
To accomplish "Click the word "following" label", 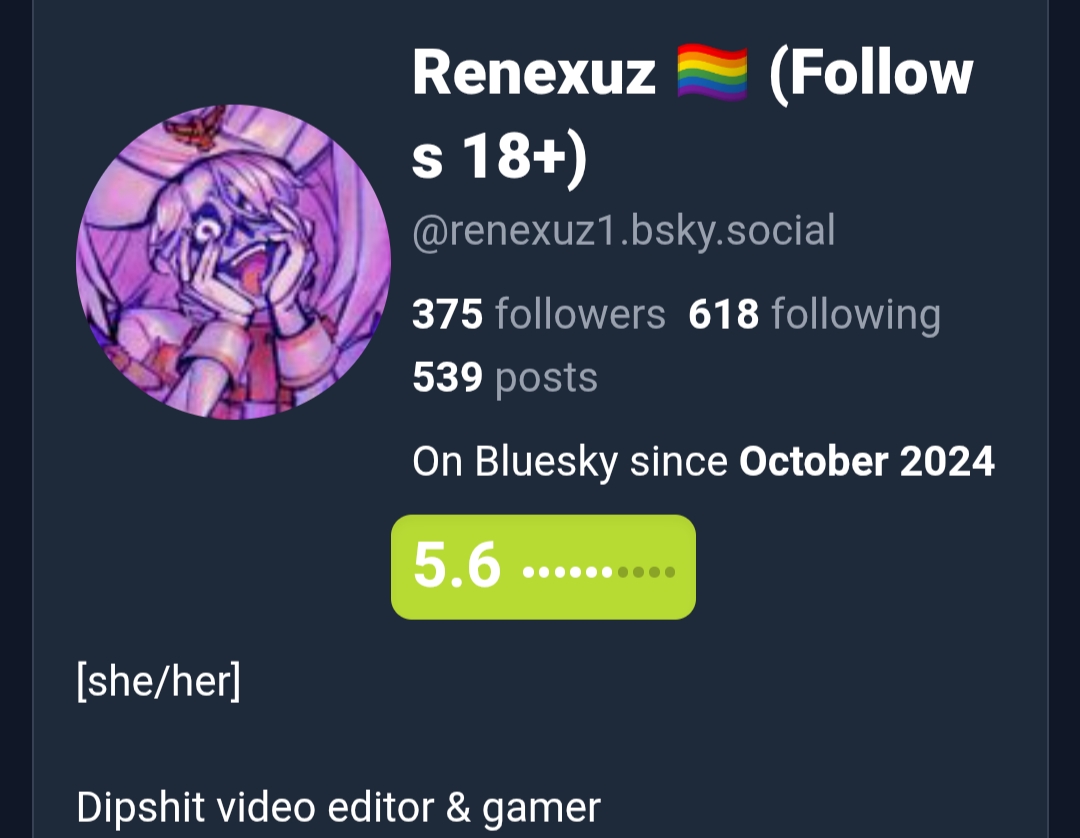I will (x=856, y=316).
